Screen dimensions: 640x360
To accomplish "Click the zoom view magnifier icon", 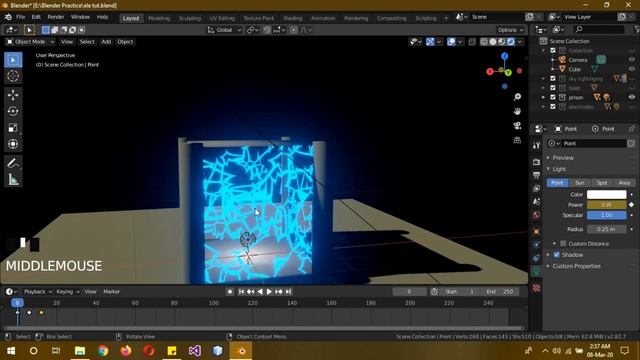I will tap(517, 97).
